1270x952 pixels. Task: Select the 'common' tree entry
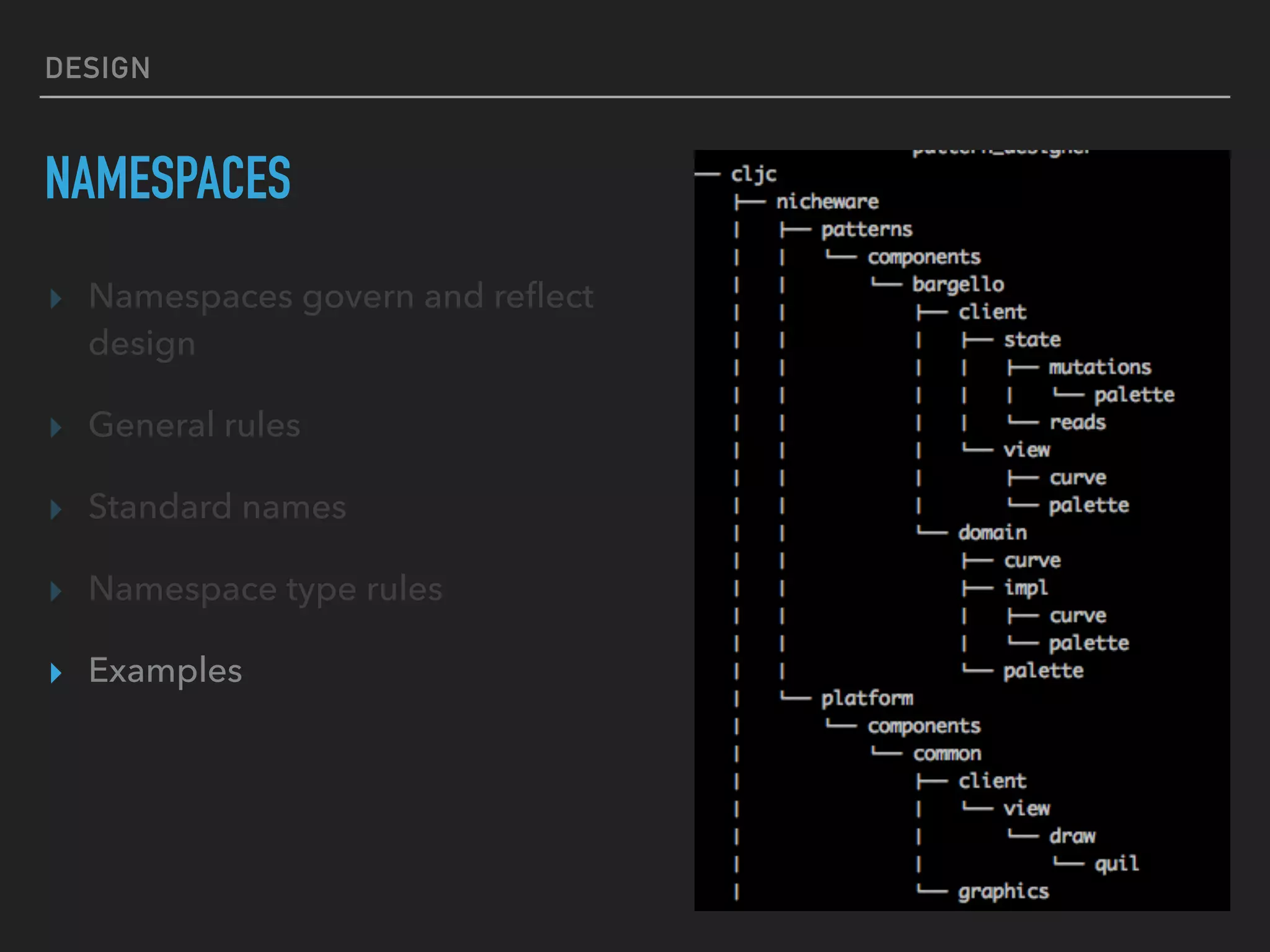pyautogui.click(x=947, y=754)
